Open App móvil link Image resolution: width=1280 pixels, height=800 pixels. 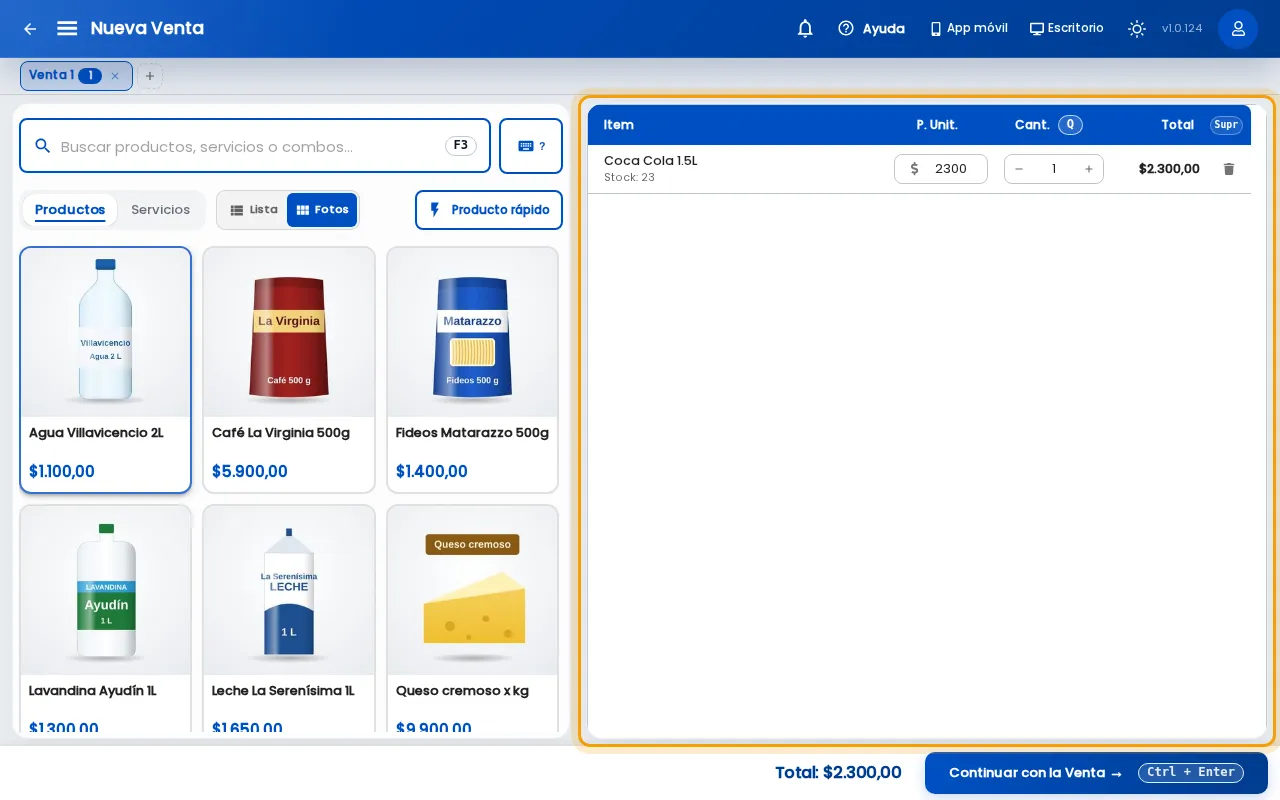pyautogui.click(x=968, y=29)
